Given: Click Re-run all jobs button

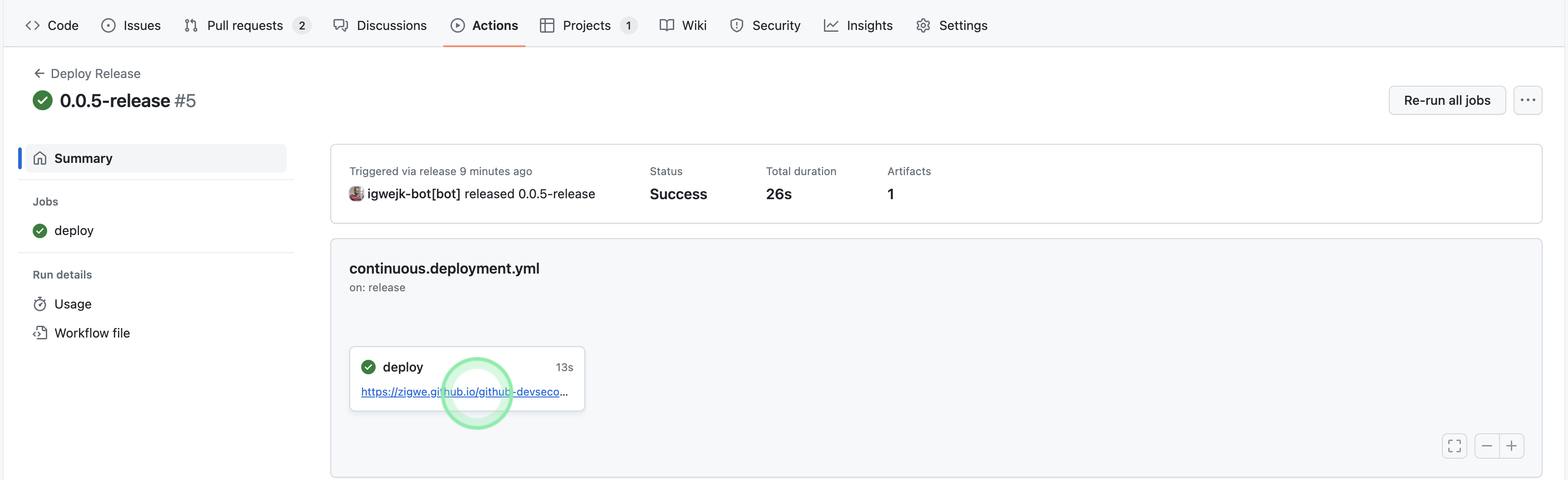Looking at the screenshot, I should point(1447,100).
